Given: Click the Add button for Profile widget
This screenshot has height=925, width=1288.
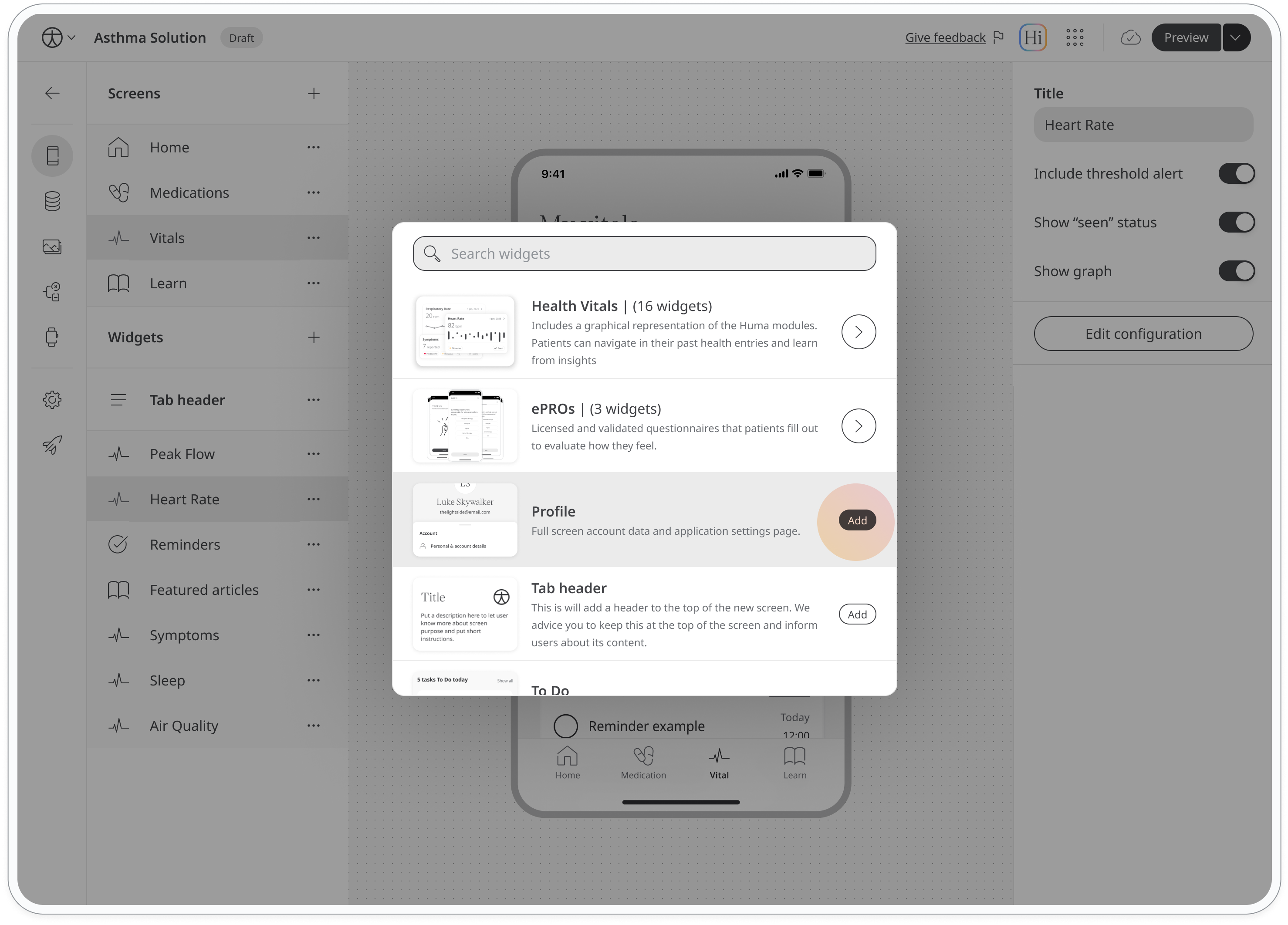Looking at the screenshot, I should click(857, 520).
